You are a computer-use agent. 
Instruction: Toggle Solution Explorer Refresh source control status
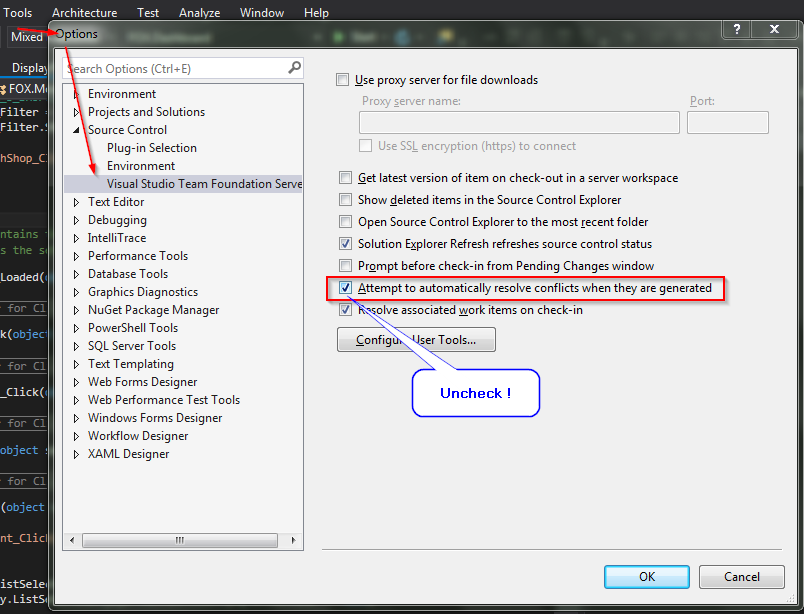(x=346, y=244)
